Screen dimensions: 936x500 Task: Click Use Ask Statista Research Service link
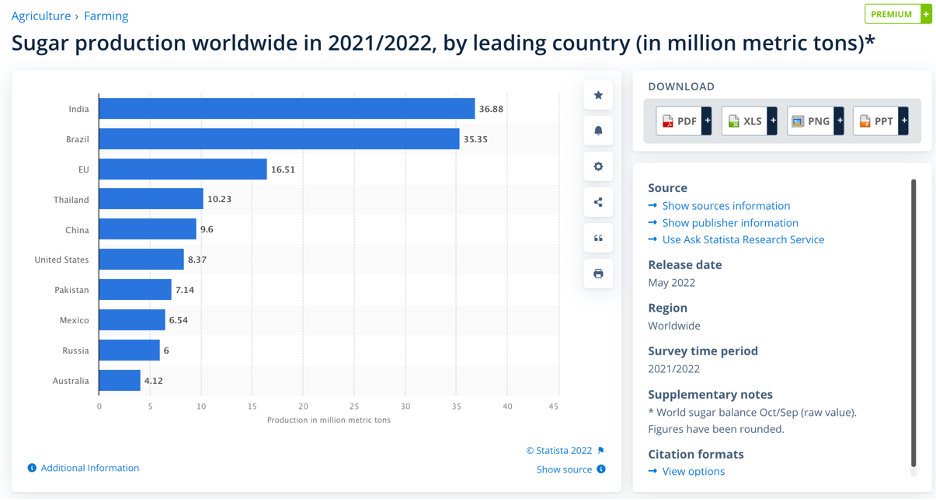click(x=742, y=240)
